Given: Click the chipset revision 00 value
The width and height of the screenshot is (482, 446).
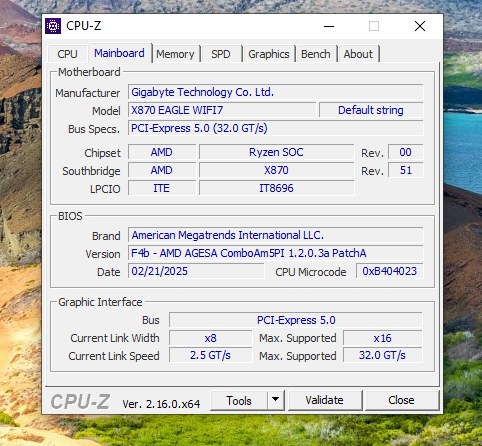Looking at the screenshot, I should [x=406, y=152].
